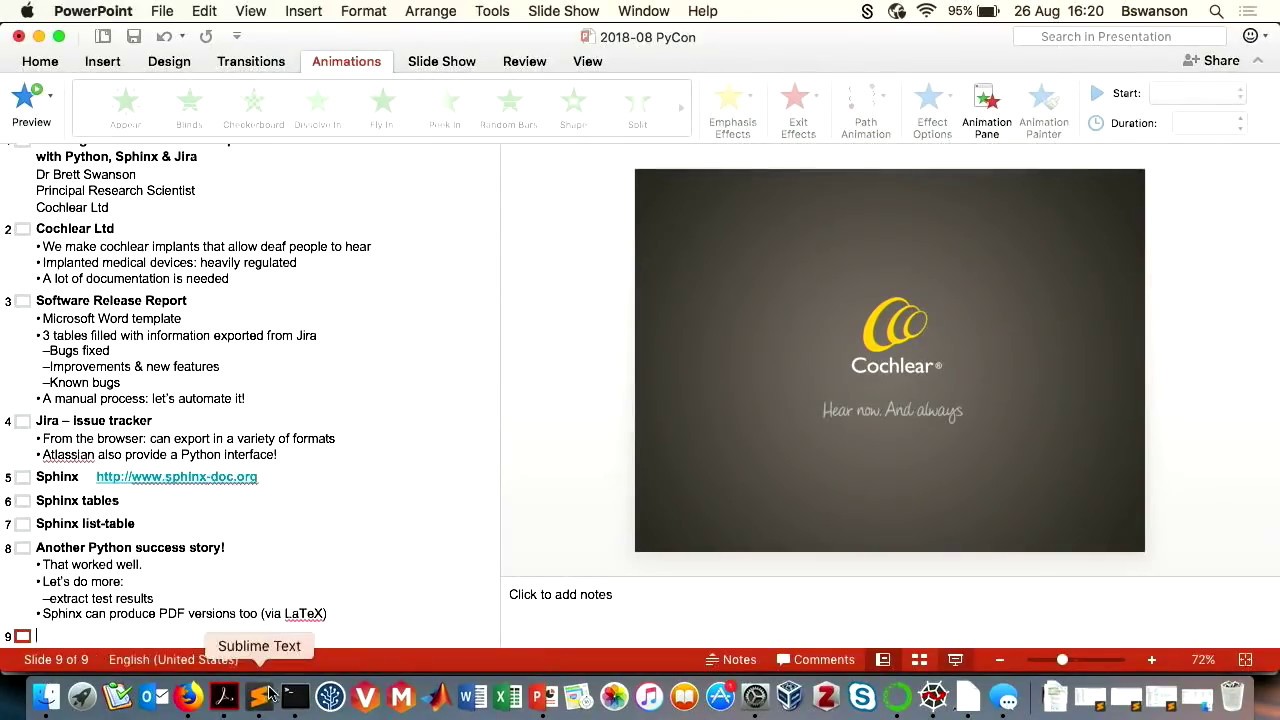The width and height of the screenshot is (1280, 720).
Task: Click slide 9 icon in outline
Action: [x=23, y=636]
